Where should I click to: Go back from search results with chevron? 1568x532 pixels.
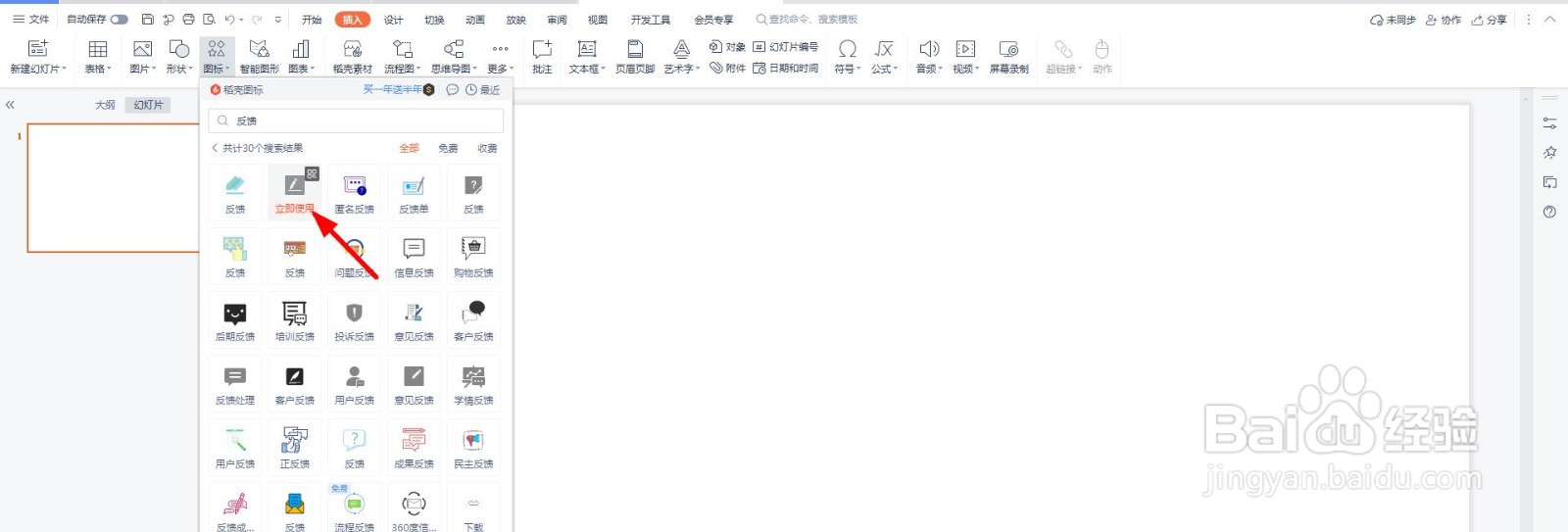click(215, 148)
